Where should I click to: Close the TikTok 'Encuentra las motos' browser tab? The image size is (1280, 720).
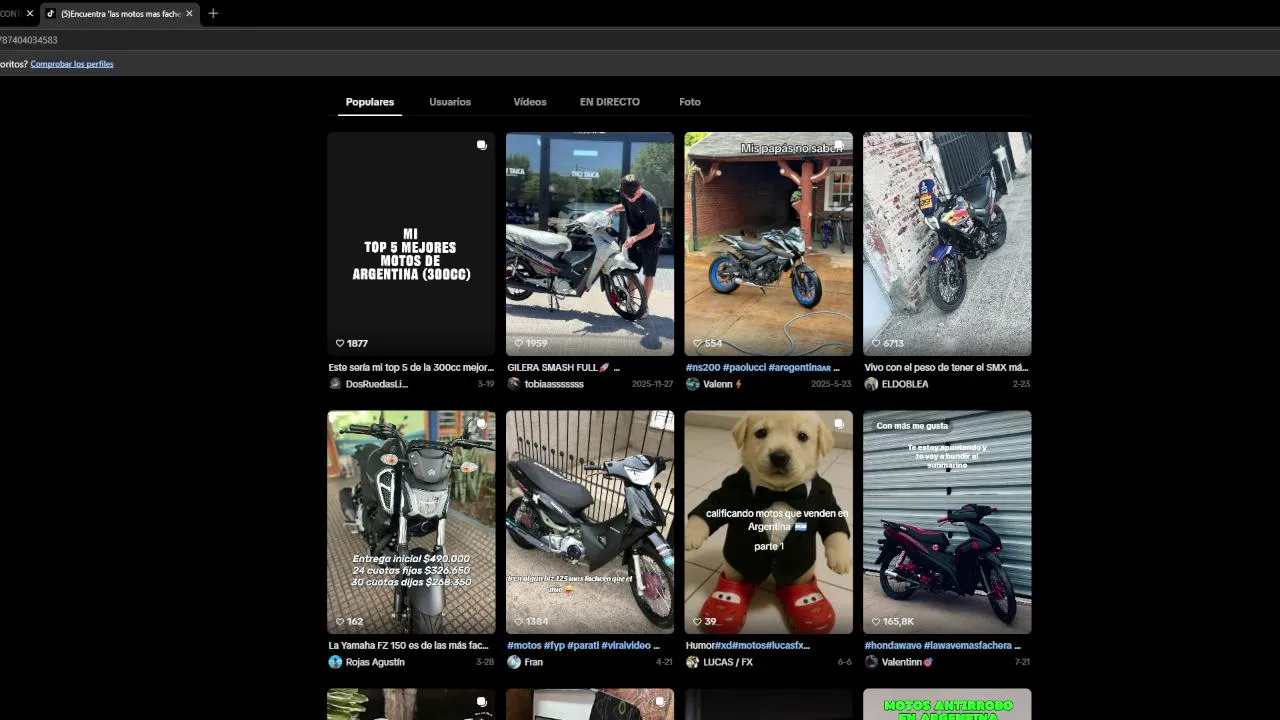click(189, 14)
